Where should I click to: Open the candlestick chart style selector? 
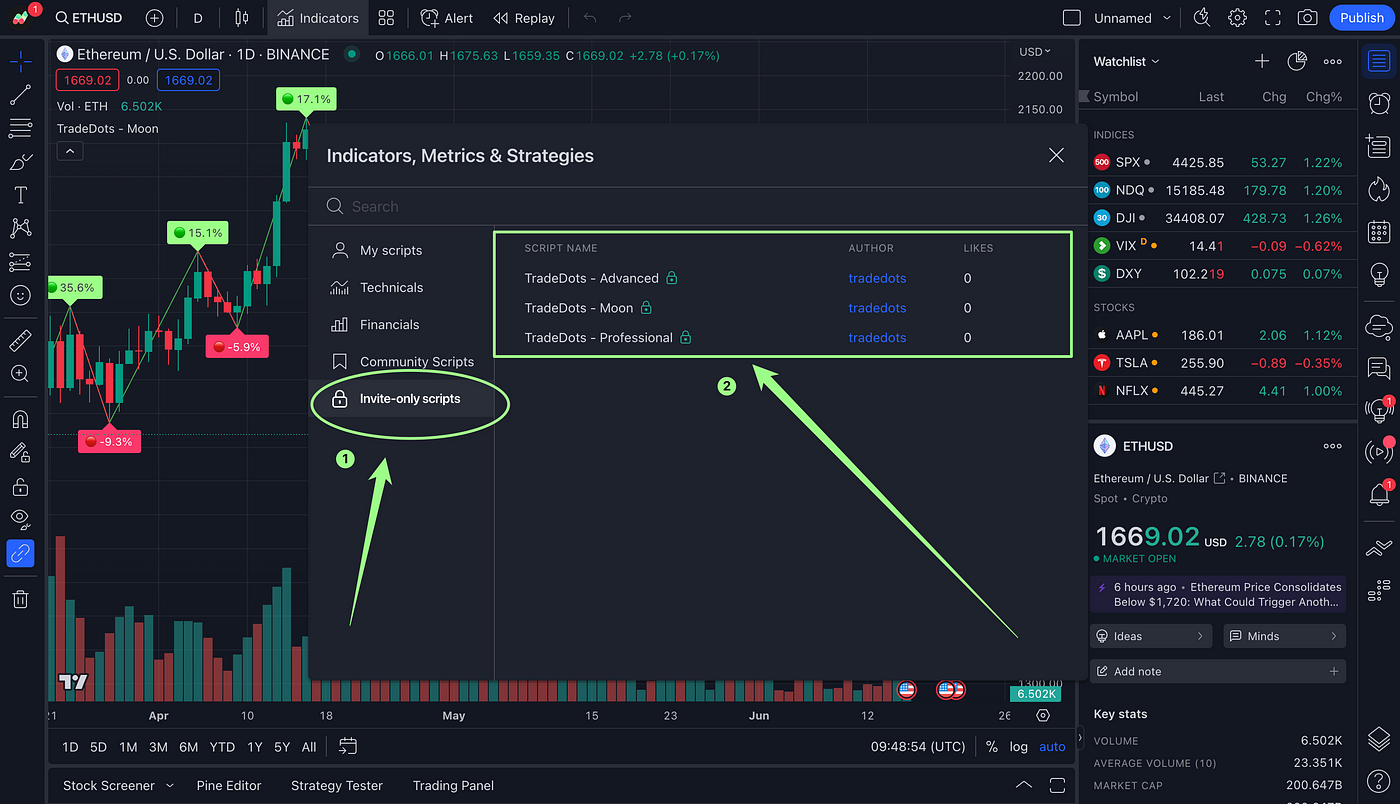[240, 18]
